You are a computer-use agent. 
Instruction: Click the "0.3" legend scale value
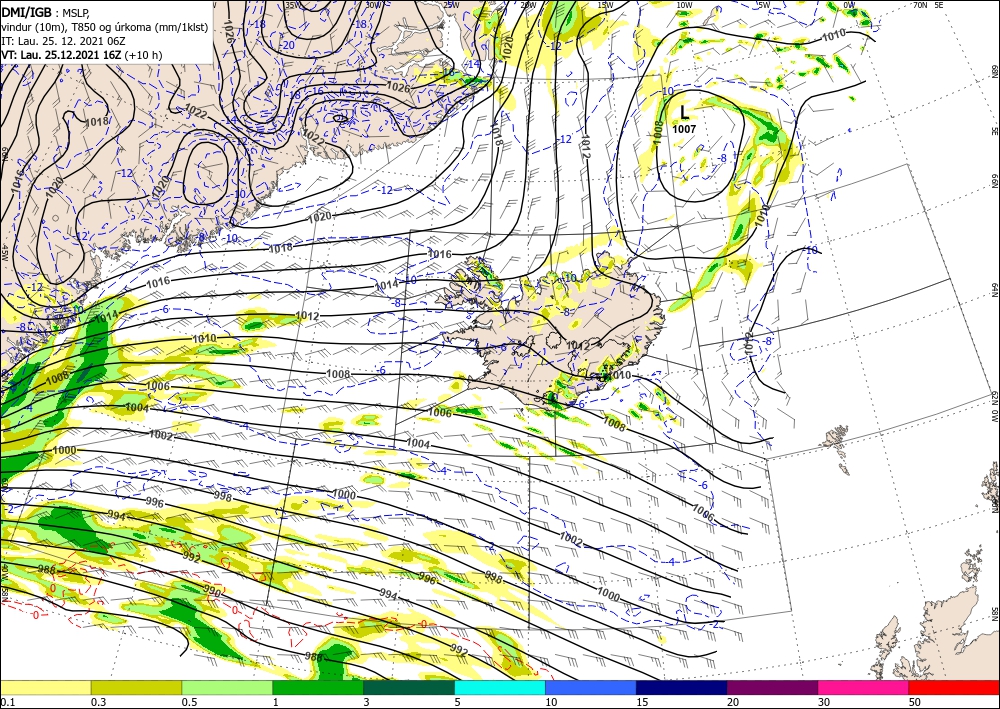98,702
